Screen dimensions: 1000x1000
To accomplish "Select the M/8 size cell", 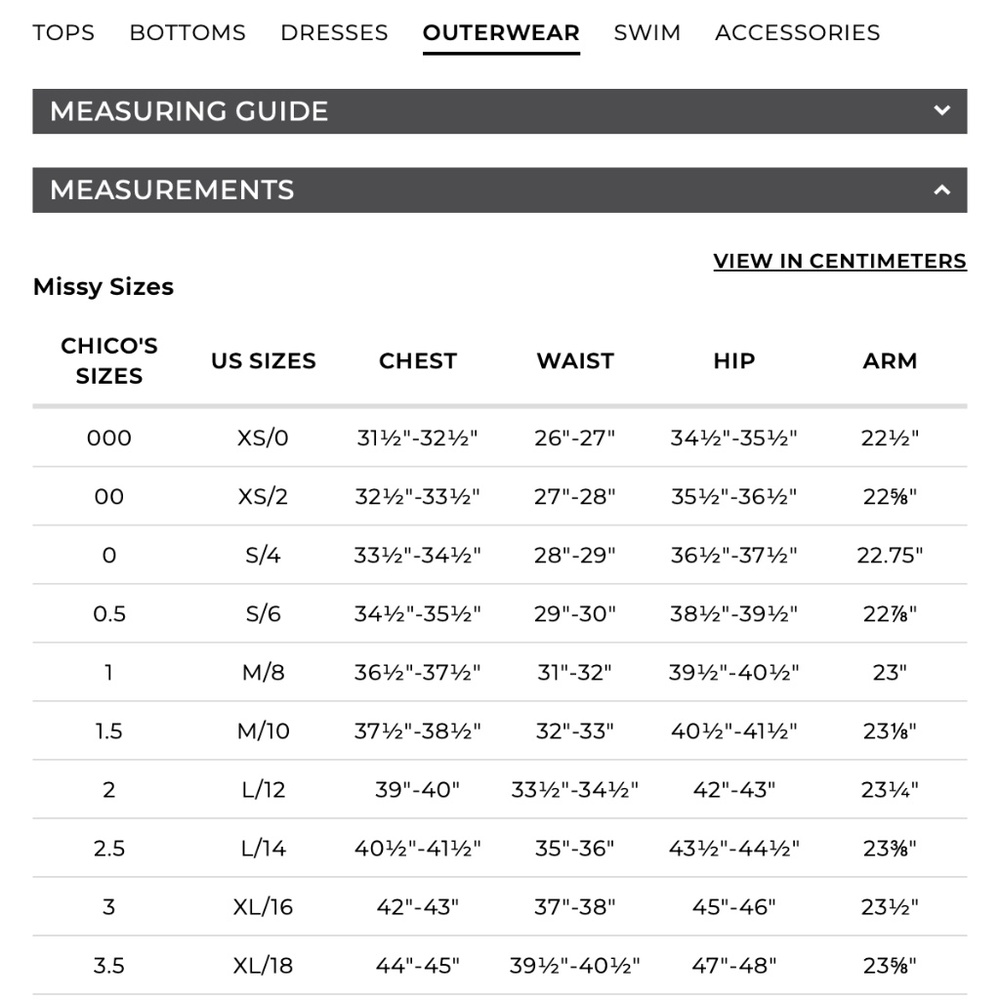I will click(263, 673).
